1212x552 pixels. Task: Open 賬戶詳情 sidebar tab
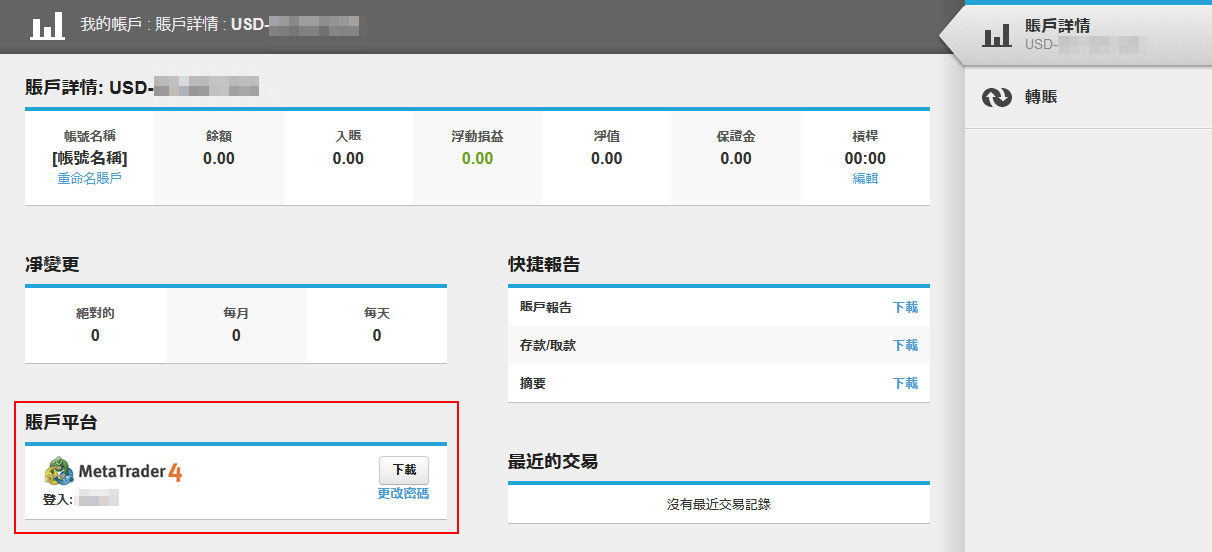1088,35
